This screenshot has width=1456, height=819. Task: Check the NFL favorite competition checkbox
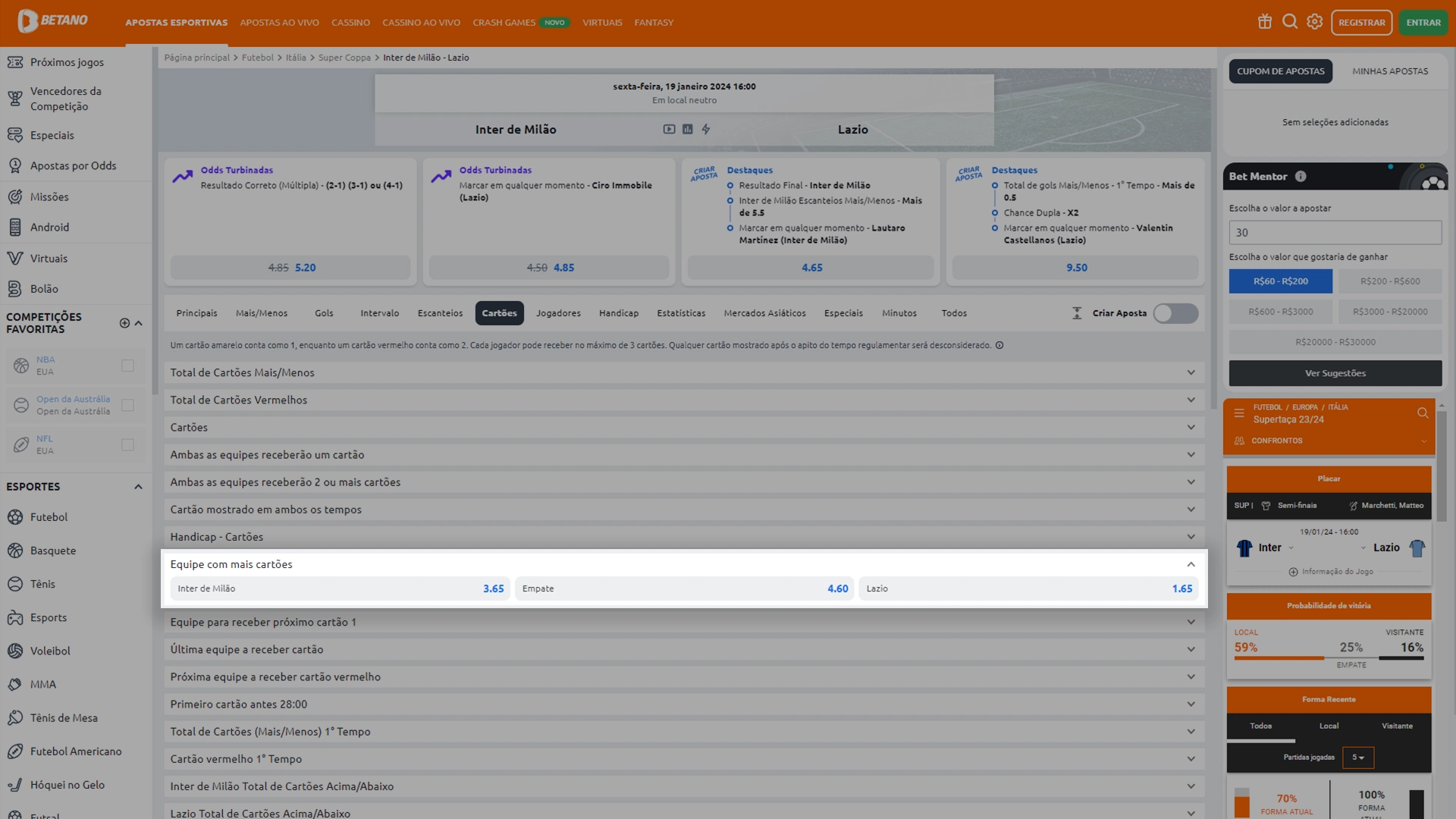[127, 444]
